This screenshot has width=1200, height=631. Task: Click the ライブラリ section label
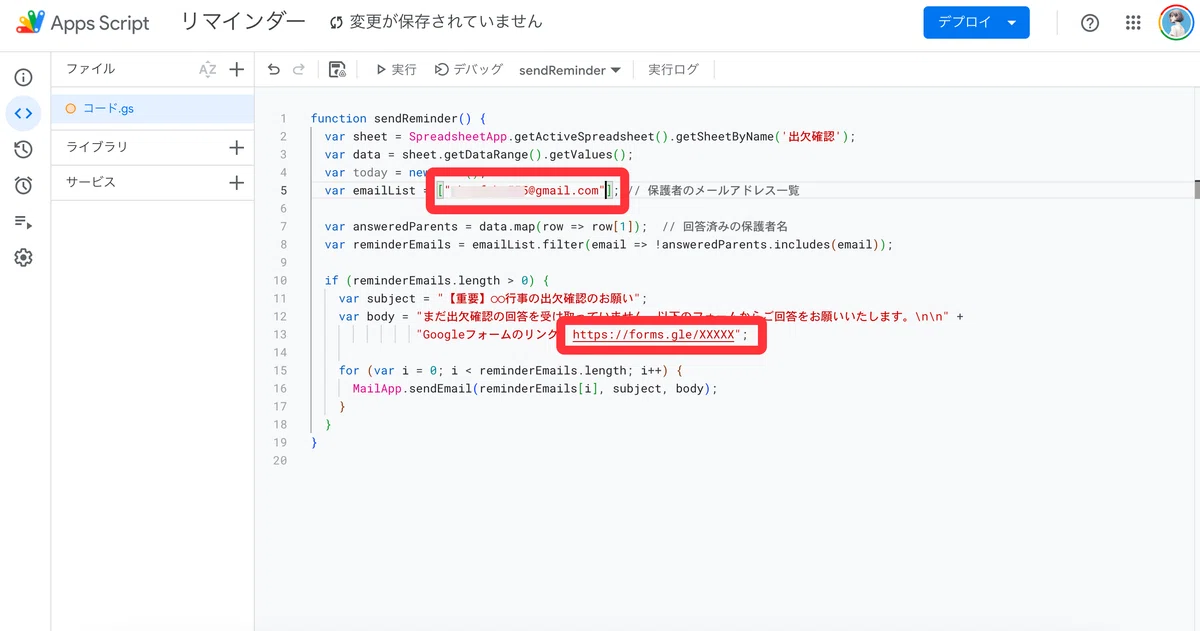click(97, 147)
